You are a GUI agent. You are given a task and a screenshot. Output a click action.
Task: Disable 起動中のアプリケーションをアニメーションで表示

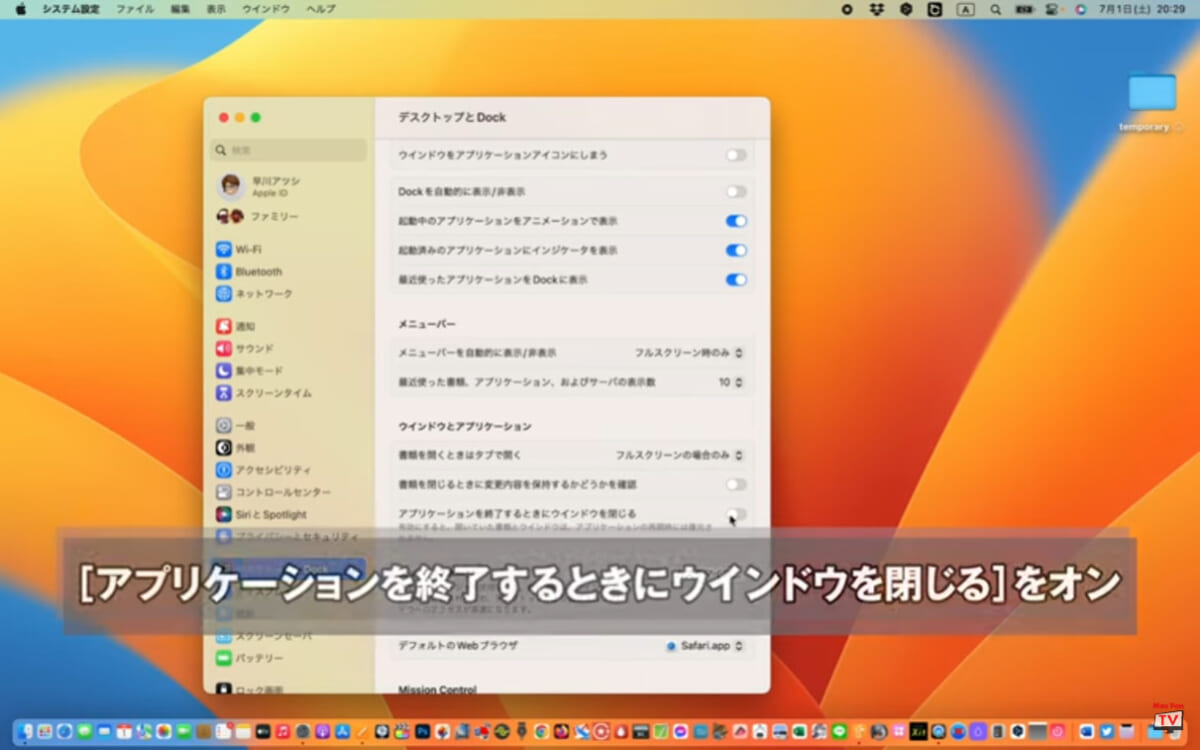click(736, 221)
